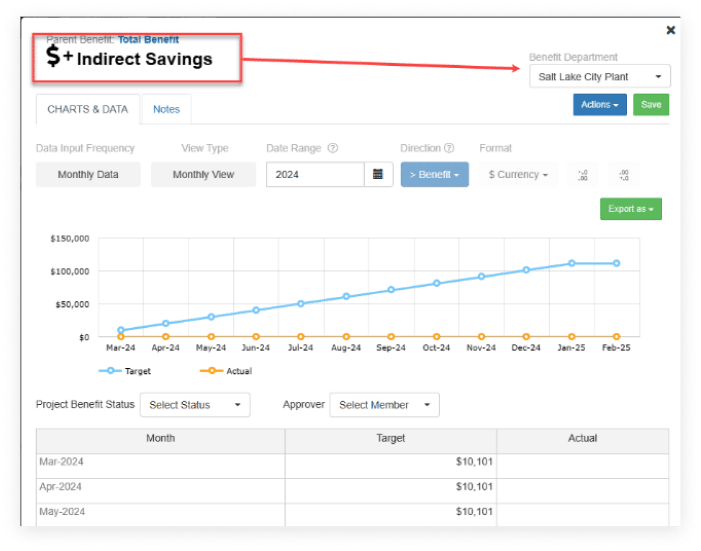Click the Mar-2024 Target value cell
Screen dimensions: 701x551
coord(391,466)
